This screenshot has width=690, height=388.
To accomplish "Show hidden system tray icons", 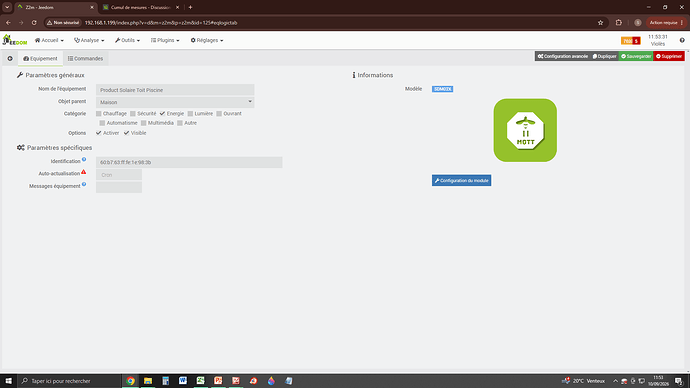I will tap(615, 381).
